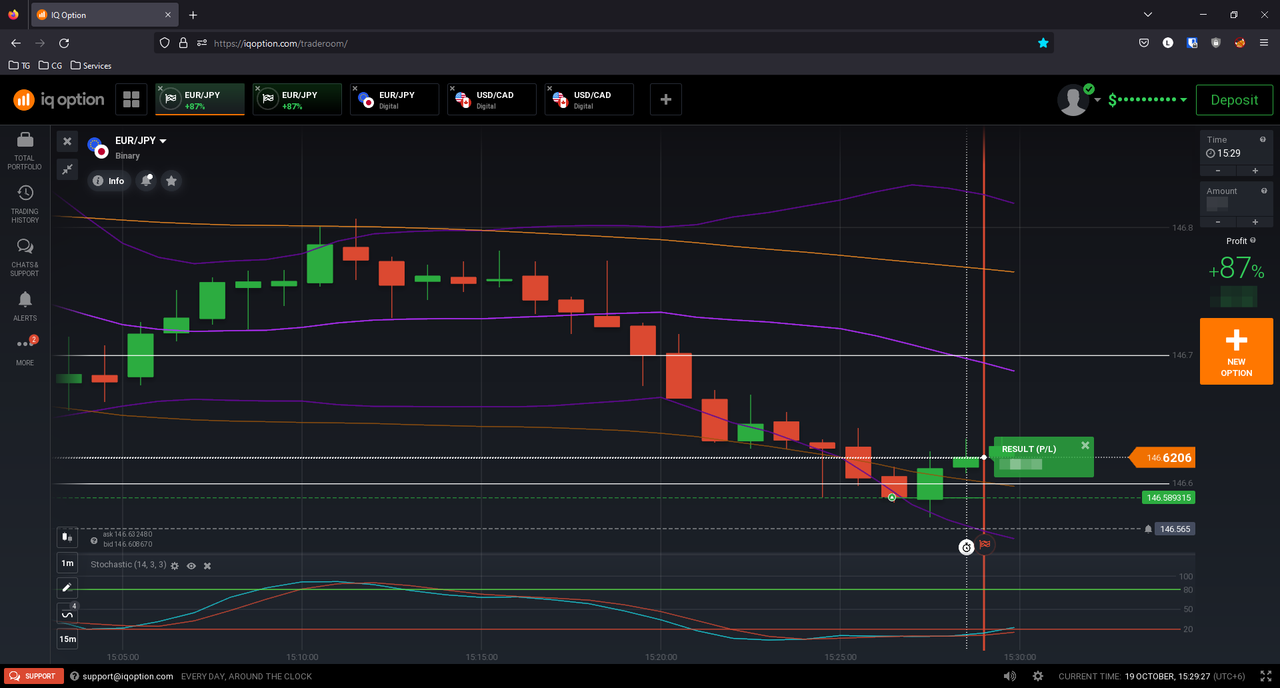
Task: Hide the Stochastic indicator eye icon
Action: pyautogui.click(x=191, y=566)
